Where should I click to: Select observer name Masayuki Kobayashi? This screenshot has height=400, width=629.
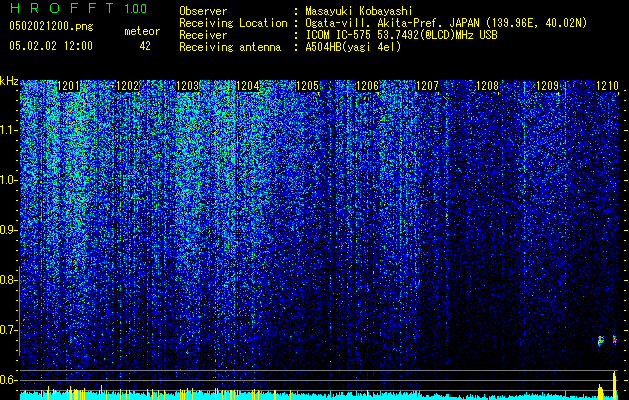pos(359,11)
